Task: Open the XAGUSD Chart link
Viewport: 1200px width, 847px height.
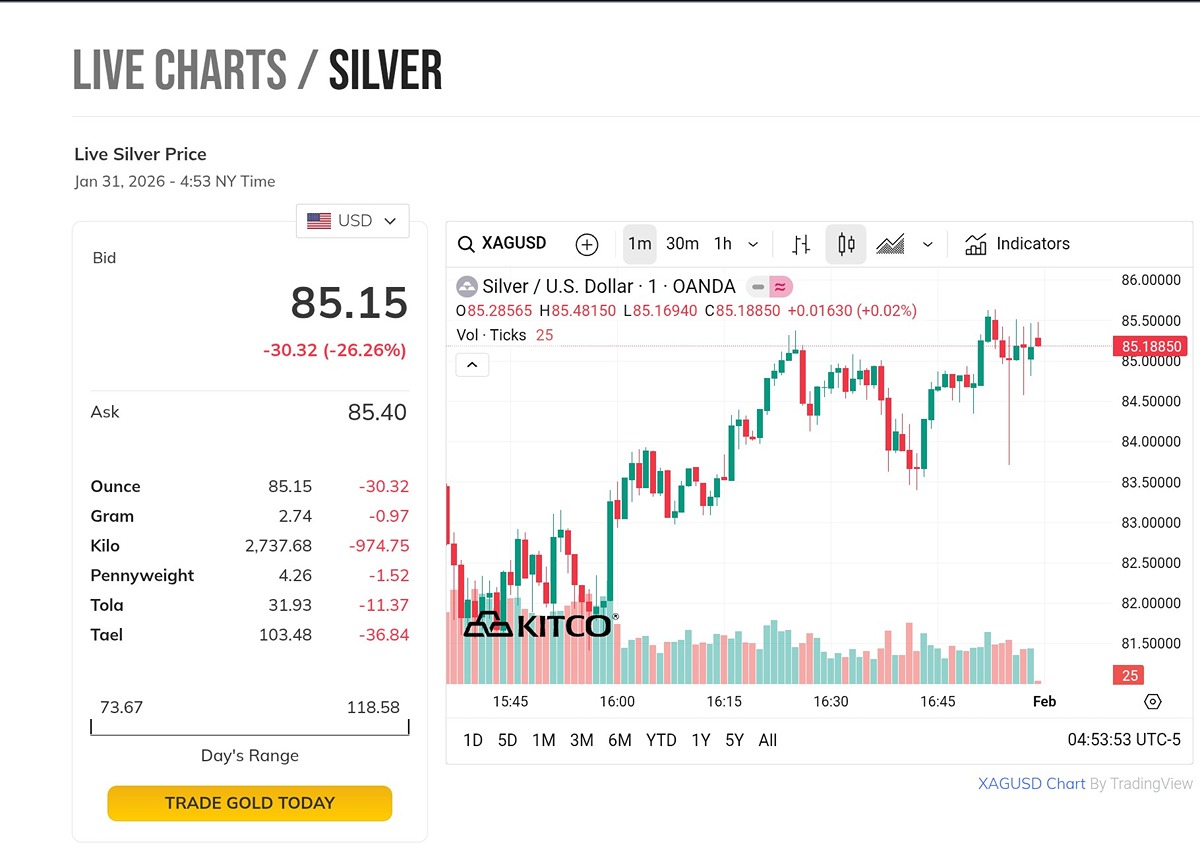Action: 1031,784
